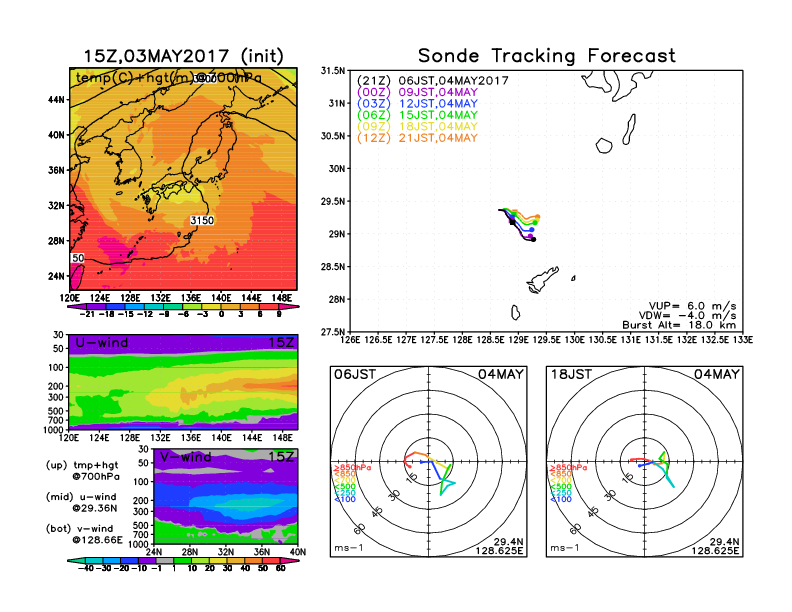
Task: Click the black sonde landing point marker
Action: click(533, 240)
